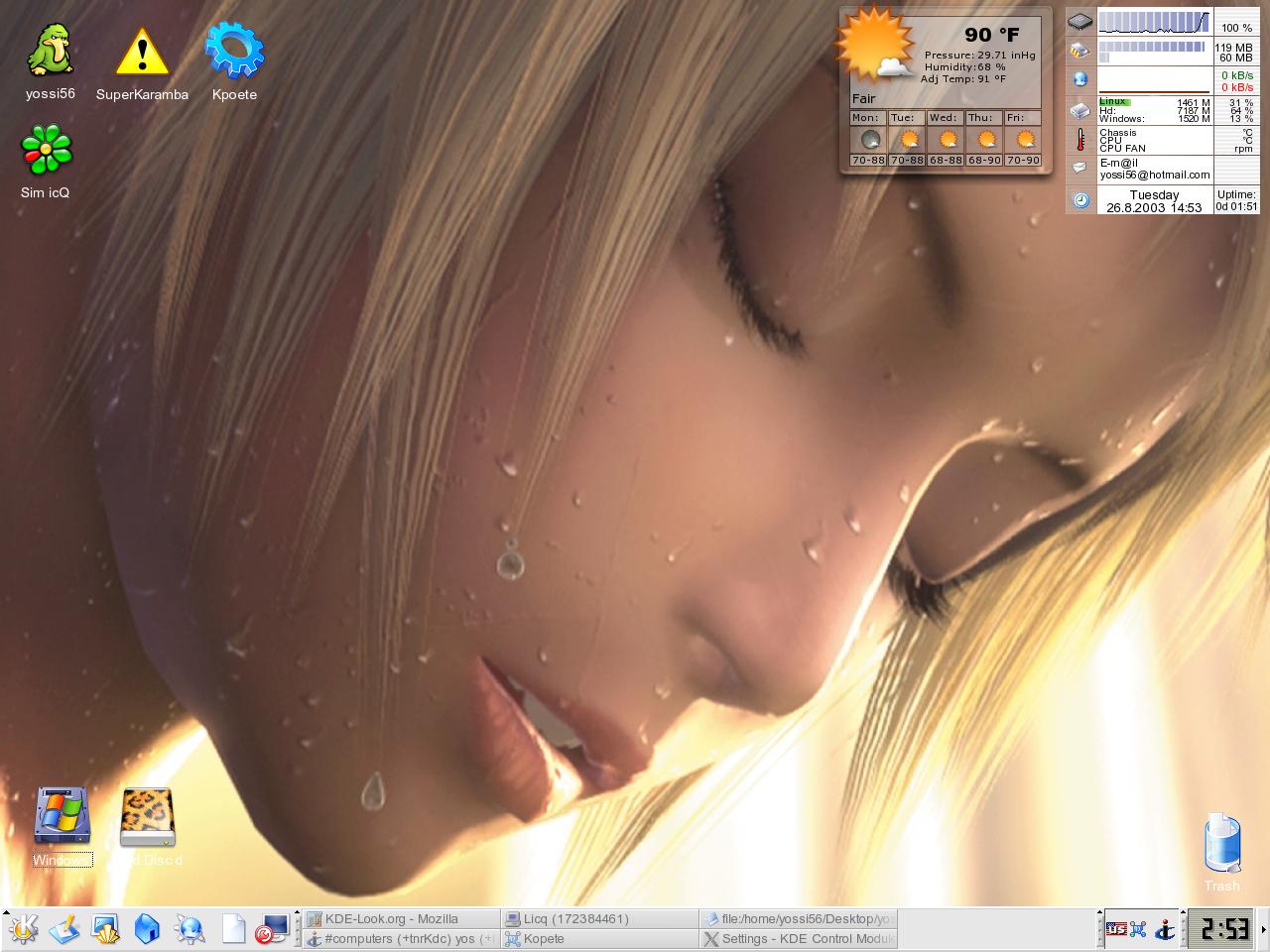Switch to Kopete taskbar entry

coord(599,939)
